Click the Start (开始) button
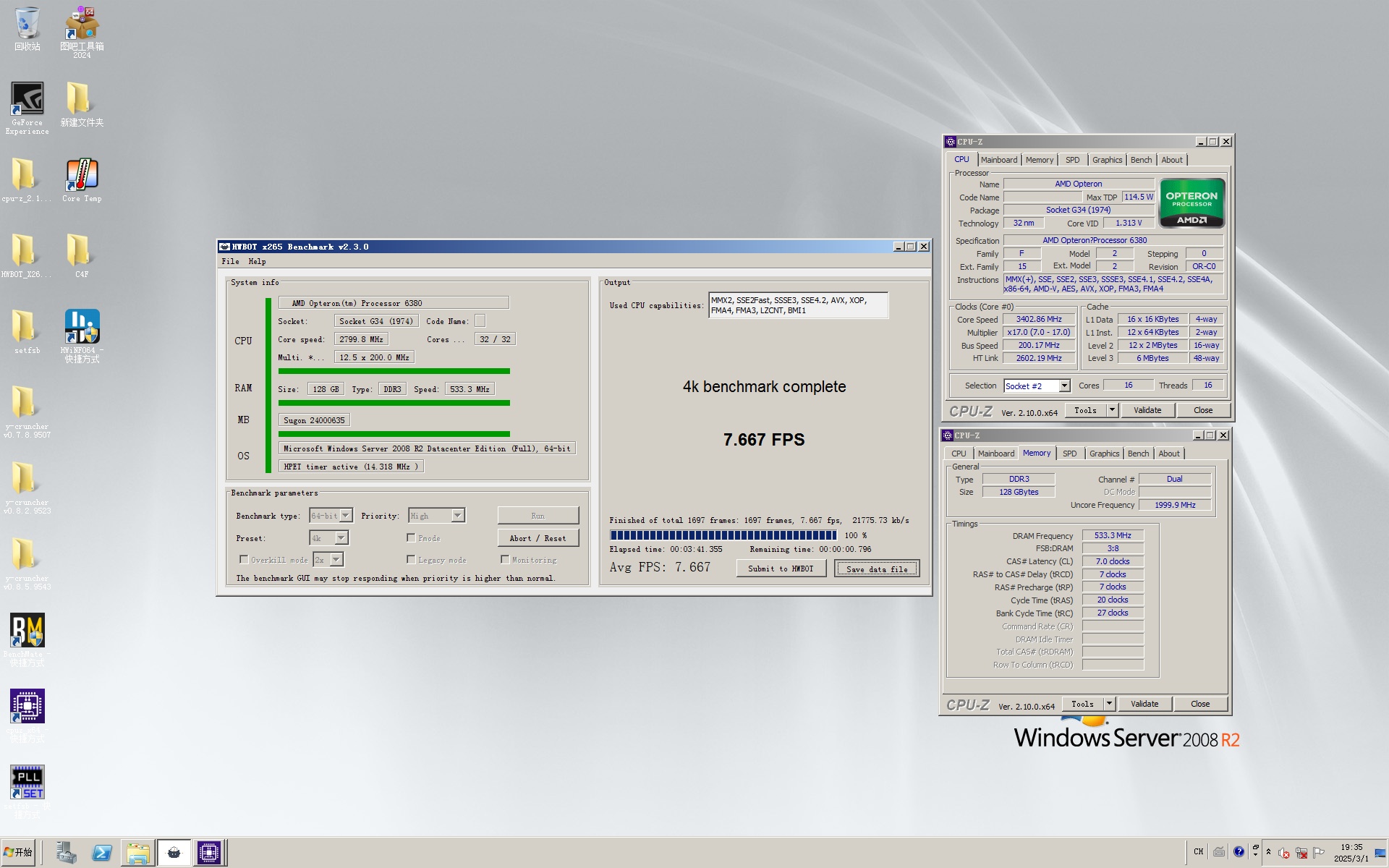Image resolution: width=1389 pixels, height=868 pixels. click(x=18, y=852)
